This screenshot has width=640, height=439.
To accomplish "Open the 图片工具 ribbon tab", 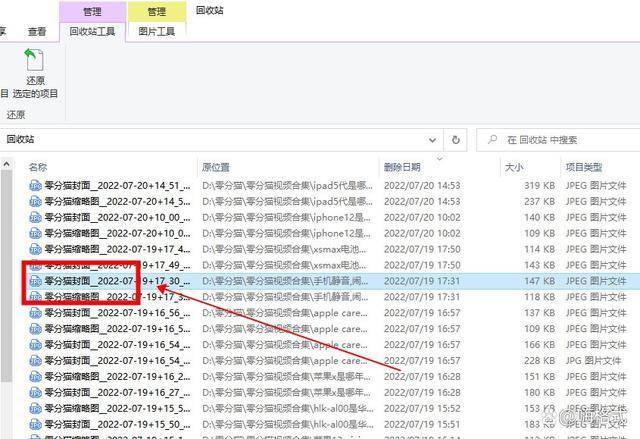I will [156, 31].
